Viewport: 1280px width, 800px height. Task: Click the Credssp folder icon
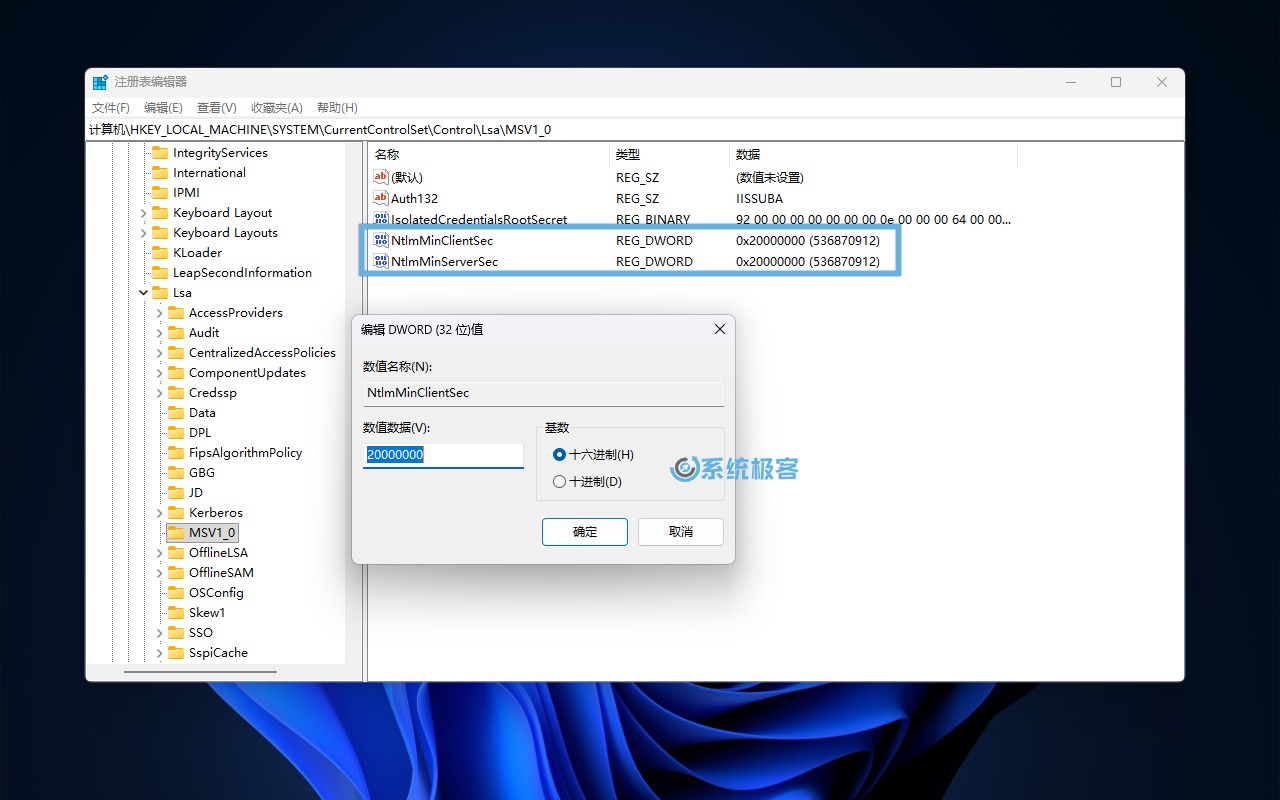(175, 393)
